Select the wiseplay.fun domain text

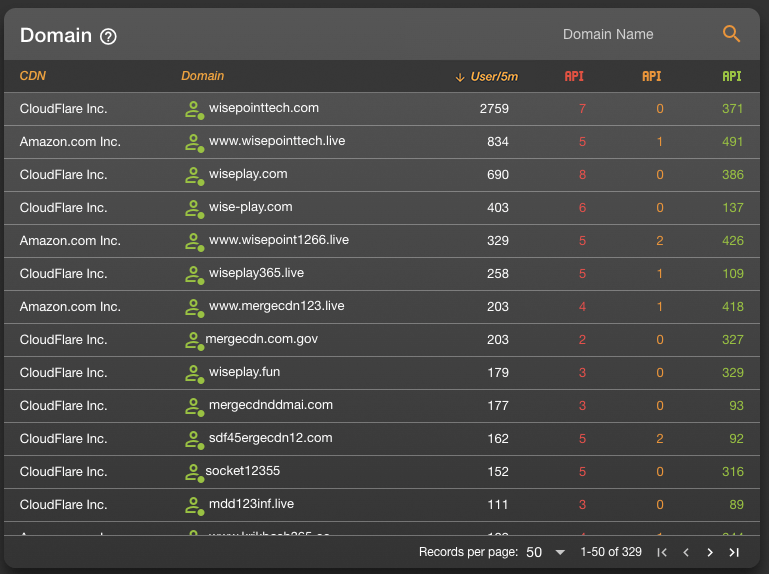[244, 372]
